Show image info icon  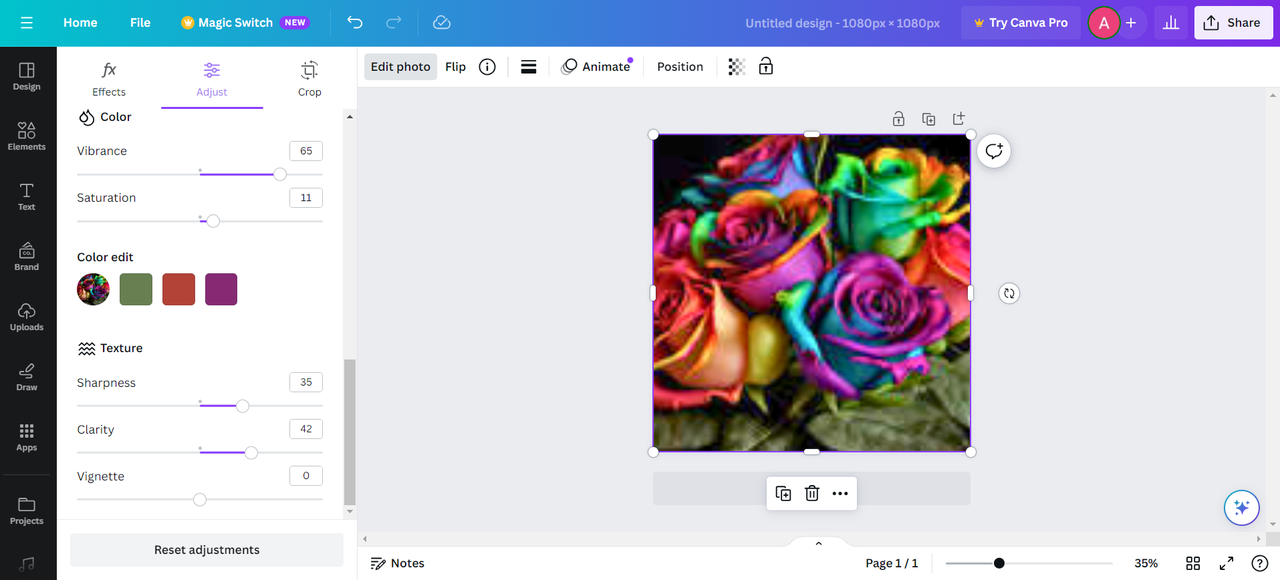(x=487, y=67)
